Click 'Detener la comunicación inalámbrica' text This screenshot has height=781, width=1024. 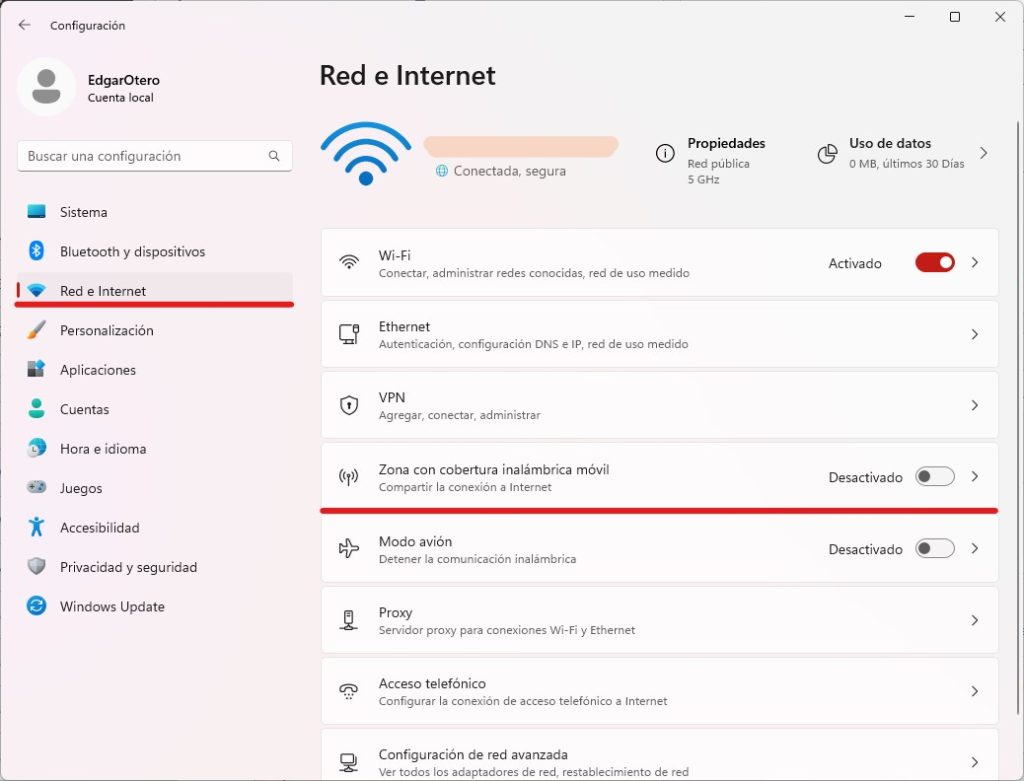pyautogui.click(x=477, y=559)
